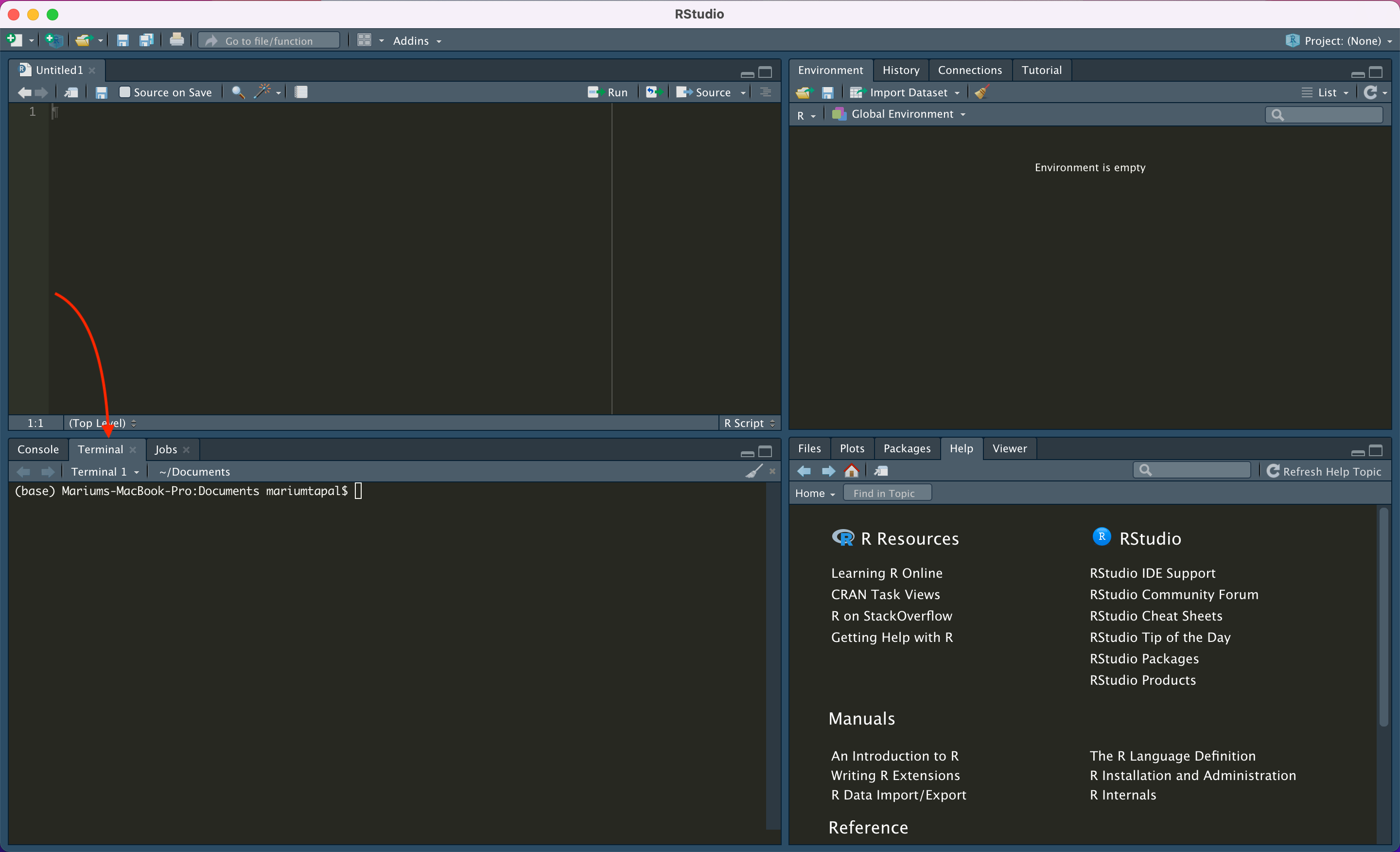Clear terminal buffer with broom icon
The height and width of the screenshot is (852, 1400).
coord(753,471)
